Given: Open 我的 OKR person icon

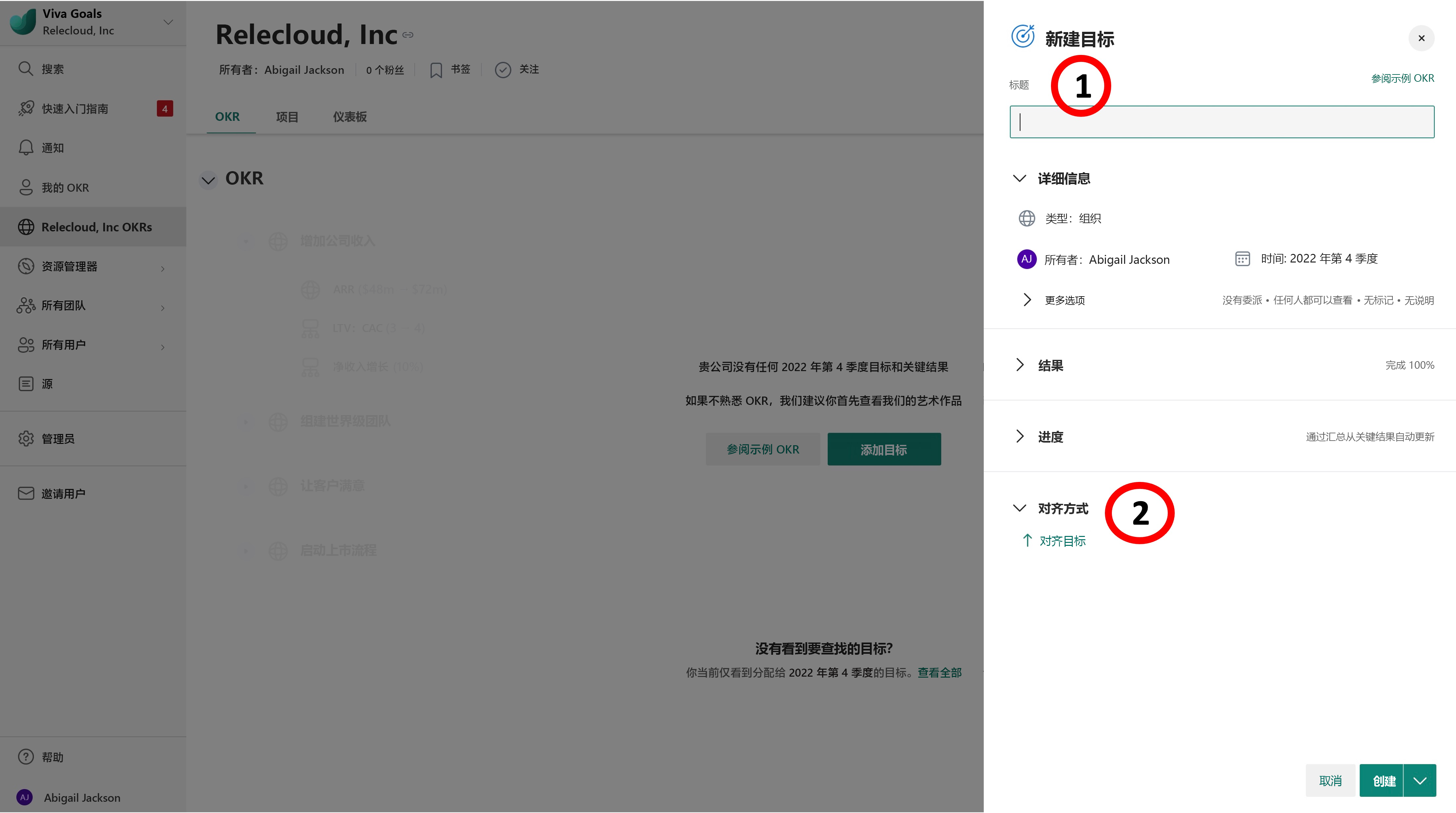Looking at the screenshot, I should (25, 187).
